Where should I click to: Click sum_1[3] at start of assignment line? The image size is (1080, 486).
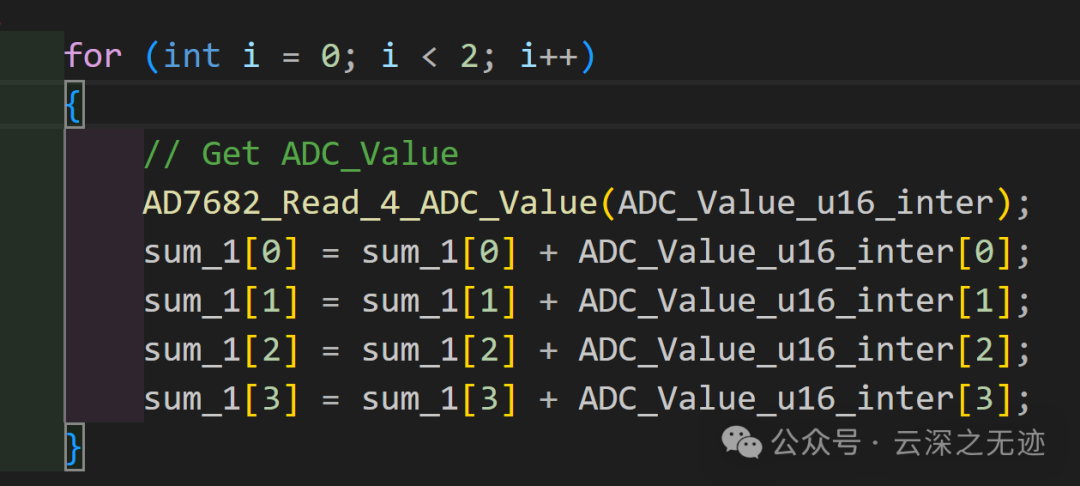point(221,400)
